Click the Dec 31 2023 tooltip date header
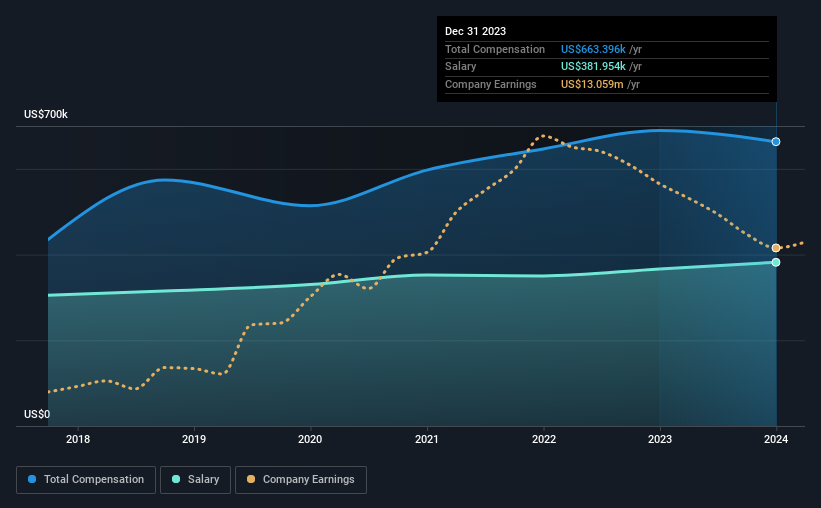This screenshot has height=508, width=821. click(475, 31)
